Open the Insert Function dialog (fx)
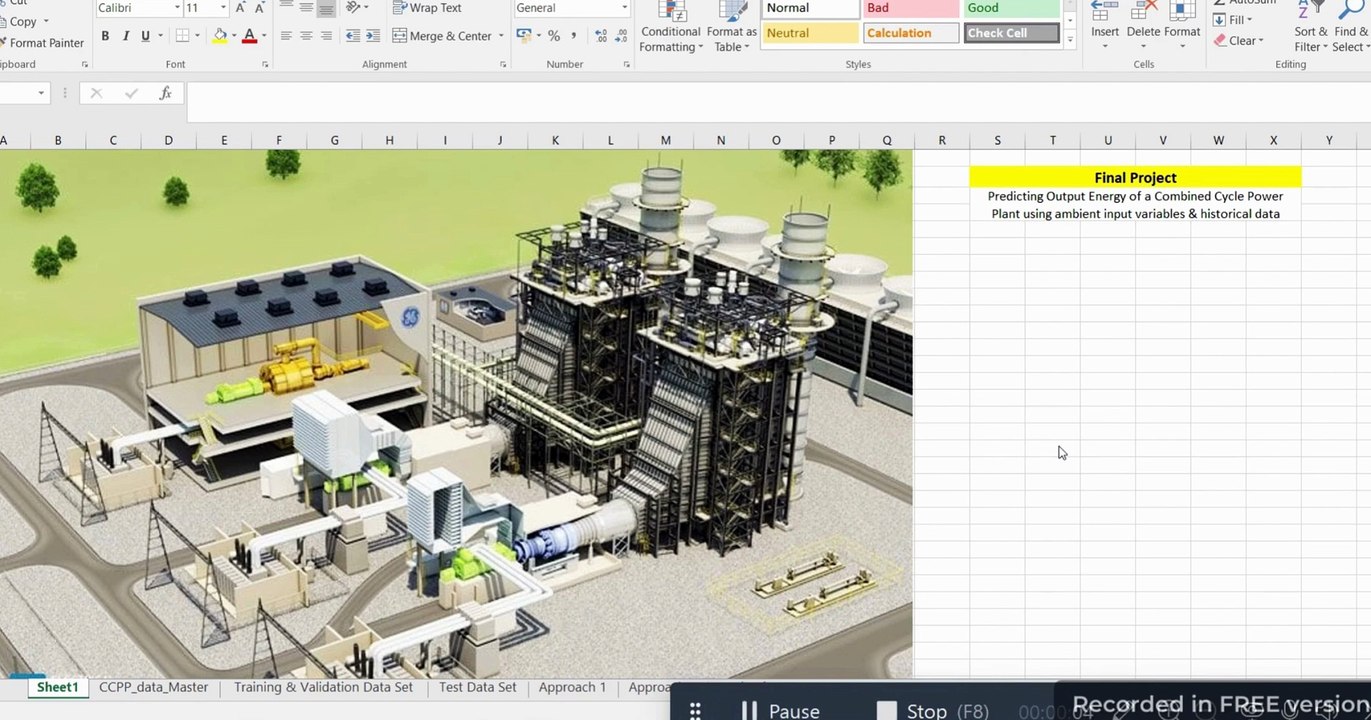Viewport: 1371px width, 720px height. [165, 93]
